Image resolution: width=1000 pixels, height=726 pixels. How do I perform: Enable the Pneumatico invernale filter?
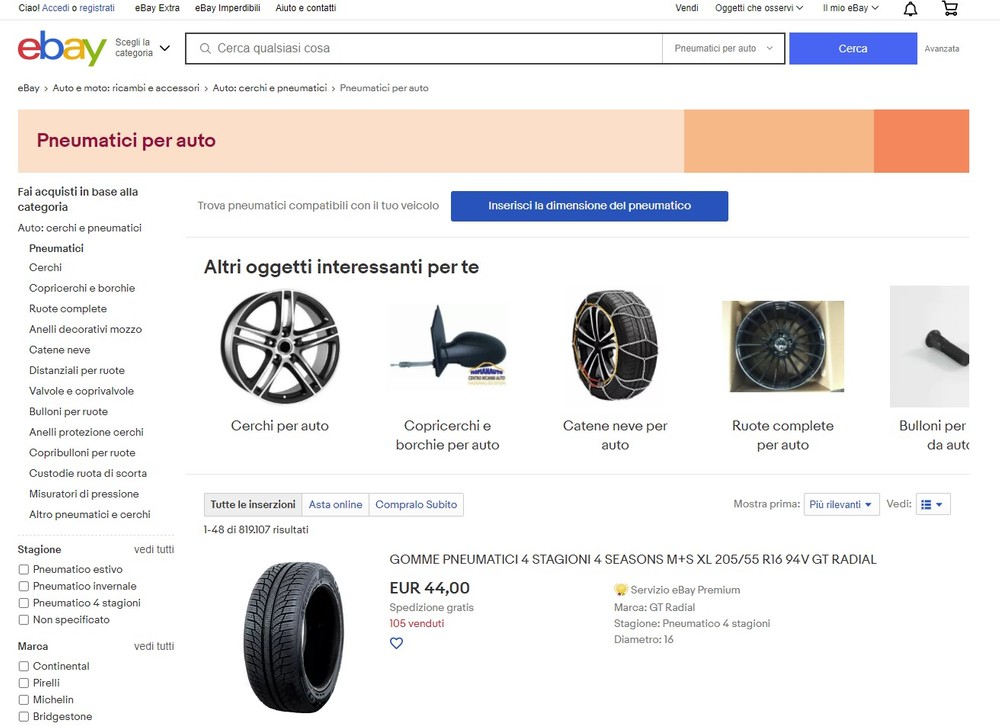pyautogui.click(x=24, y=587)
